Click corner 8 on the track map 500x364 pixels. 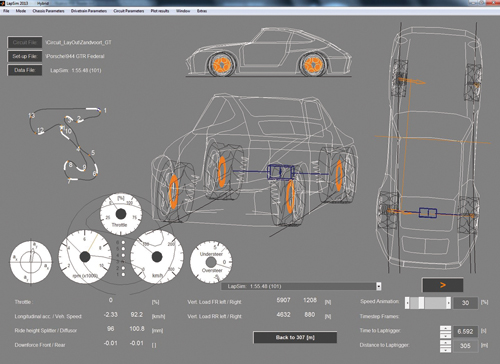(71, 164)
